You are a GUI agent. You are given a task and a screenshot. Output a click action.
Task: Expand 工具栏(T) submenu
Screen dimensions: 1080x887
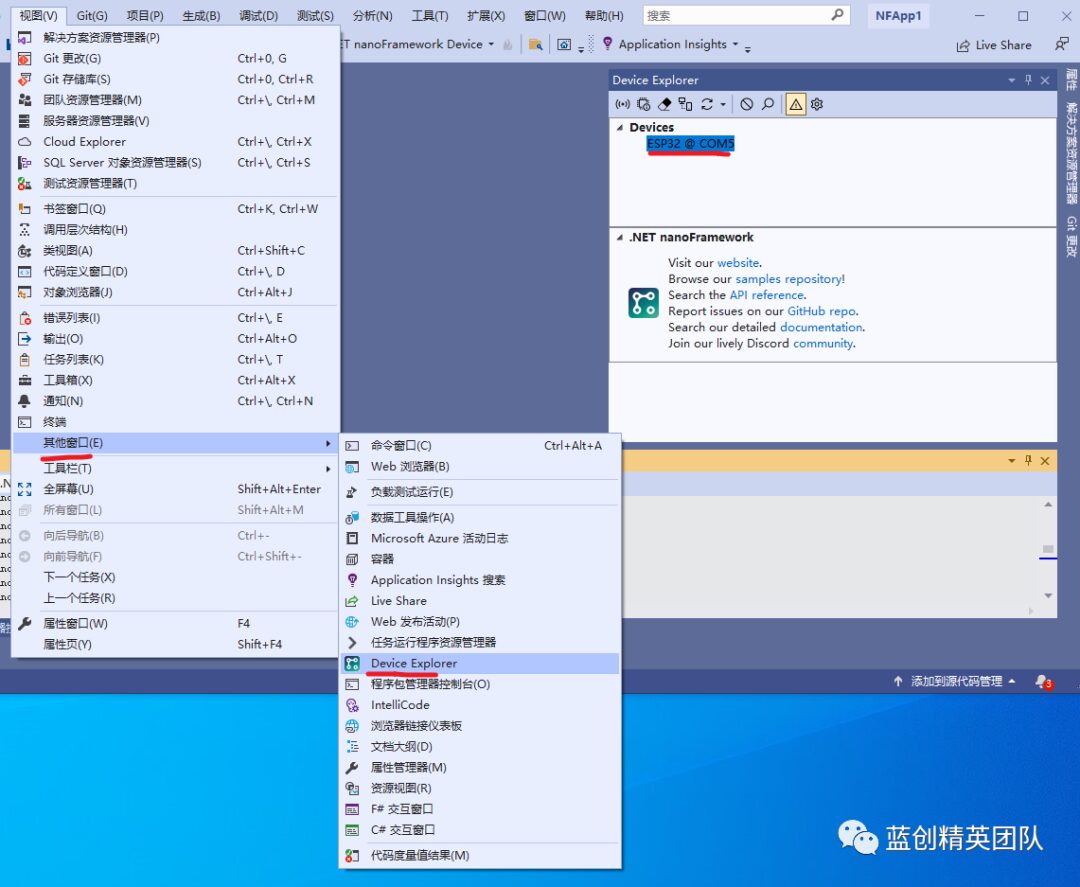176,468
